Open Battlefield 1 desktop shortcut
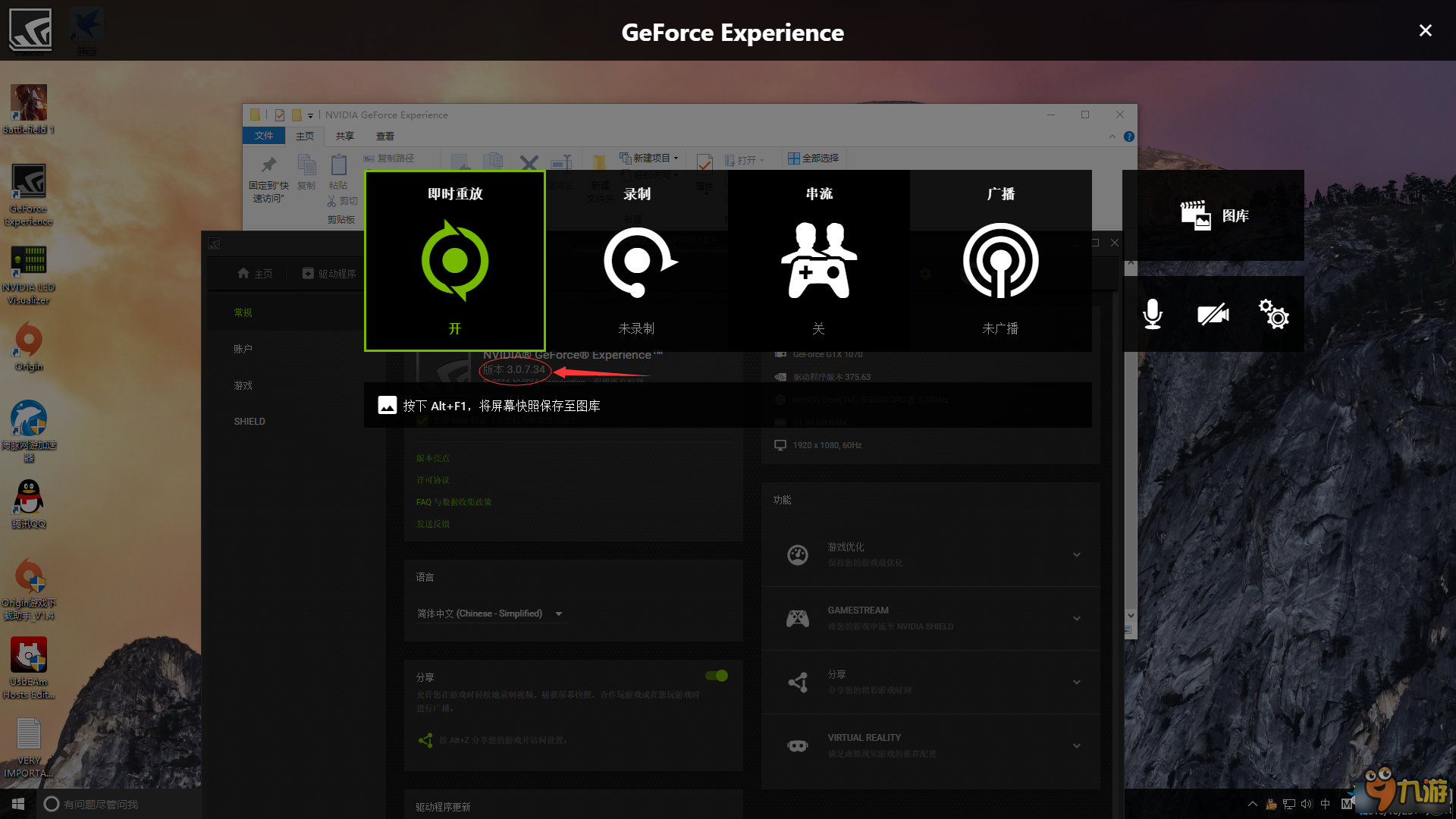Image resolution: width=1456 pixels, height=819 pixels. coord(29,109)
